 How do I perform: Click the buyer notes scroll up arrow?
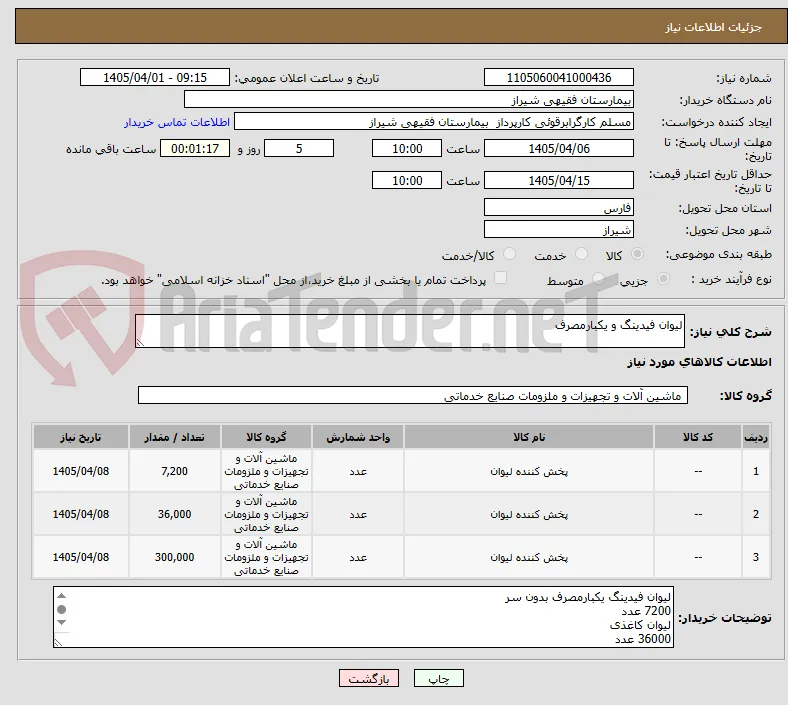[x=61, y=596]
